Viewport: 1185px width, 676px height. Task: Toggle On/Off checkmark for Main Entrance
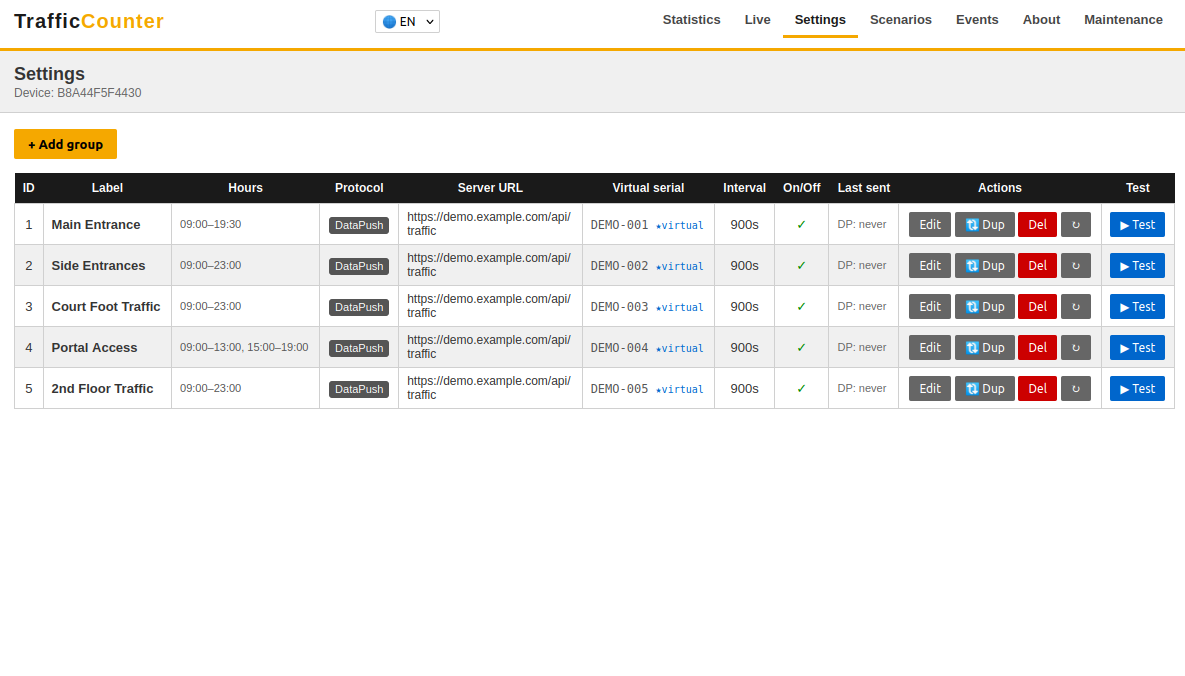[x=801, y=225]
